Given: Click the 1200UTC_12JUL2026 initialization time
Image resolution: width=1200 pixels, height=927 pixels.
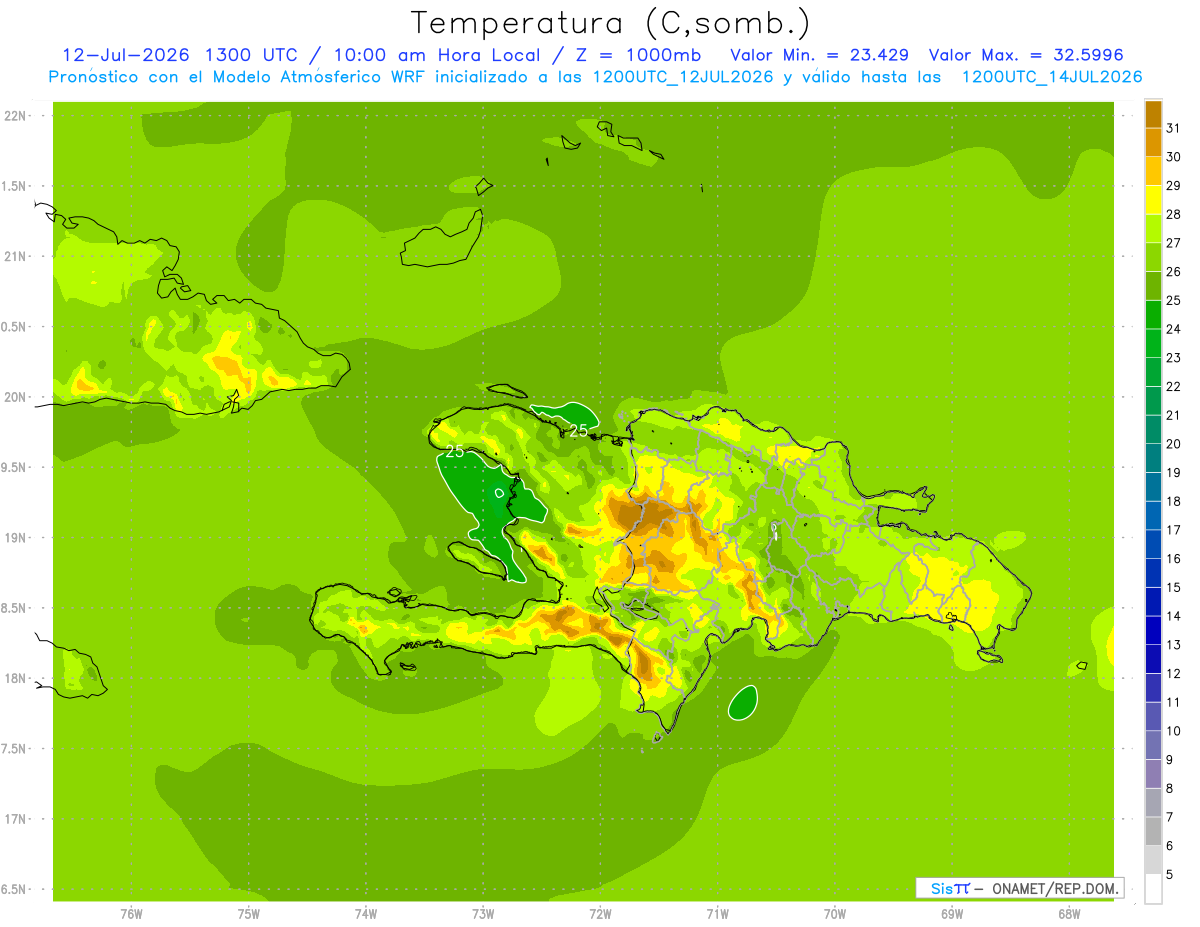Looking at the screenshot, I should click(x=683, y=77).
